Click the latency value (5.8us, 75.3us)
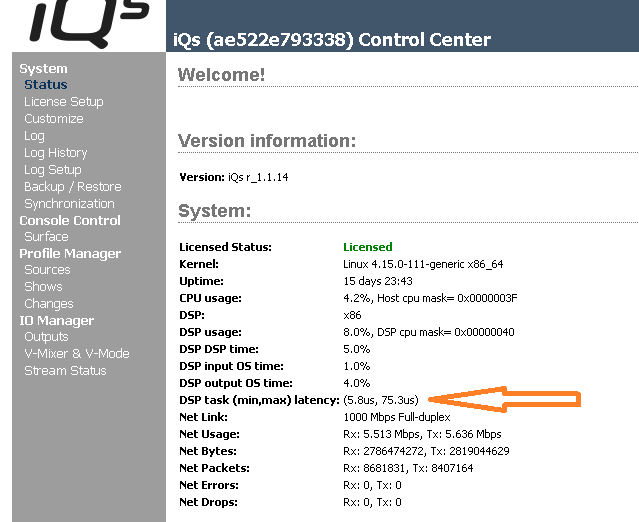Viewport: 639px width, 522px height. 381,400
